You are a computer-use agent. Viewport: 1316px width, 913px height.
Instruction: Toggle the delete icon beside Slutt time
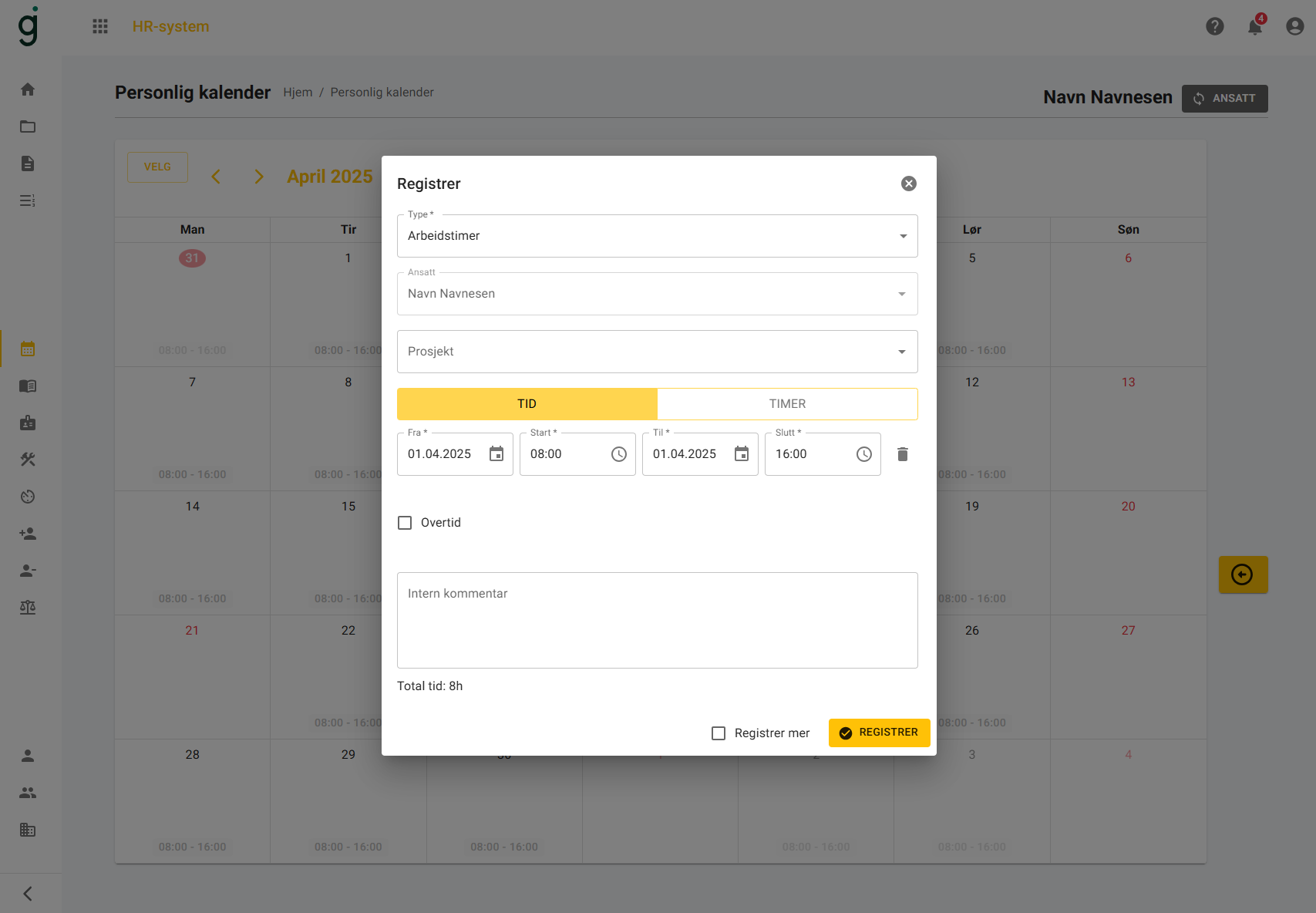click(x=902, y=453)
